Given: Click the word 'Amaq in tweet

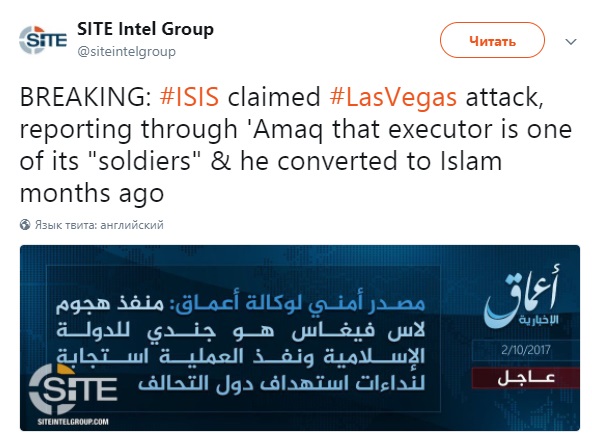Looking at the screenshot, I should pyautogui.click(x=285, y=130).
